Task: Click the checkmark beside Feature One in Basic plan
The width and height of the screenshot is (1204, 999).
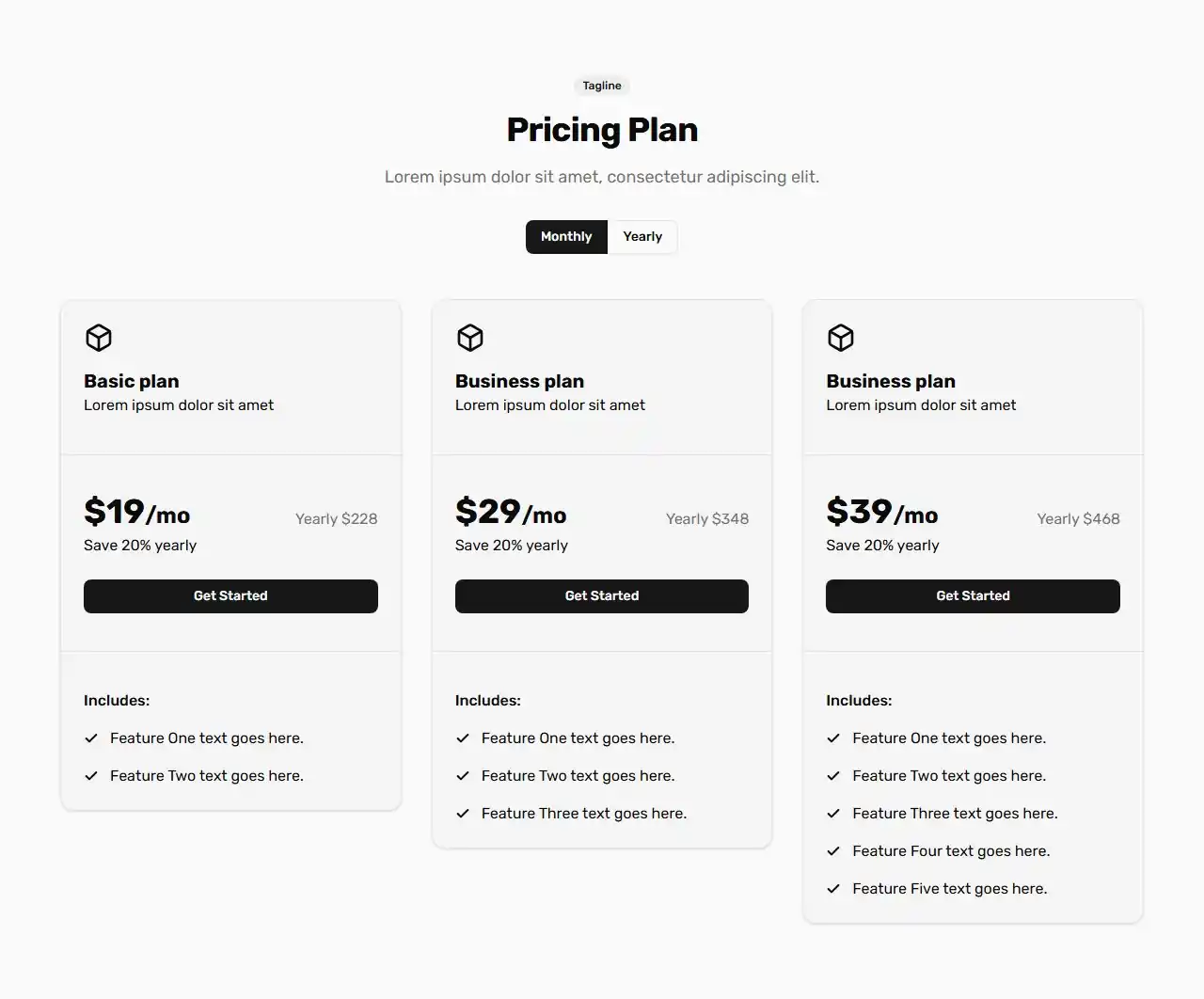Action: pos(91,737)
